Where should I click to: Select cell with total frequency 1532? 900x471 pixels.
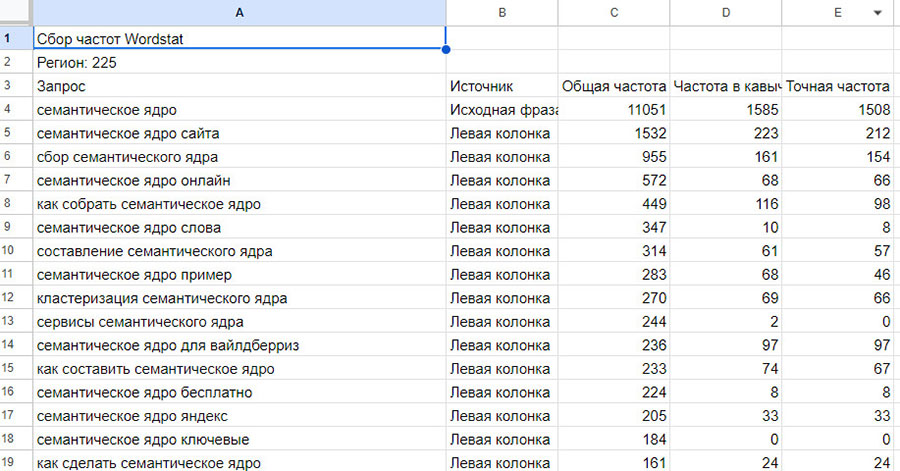click(x=613, y=133)
